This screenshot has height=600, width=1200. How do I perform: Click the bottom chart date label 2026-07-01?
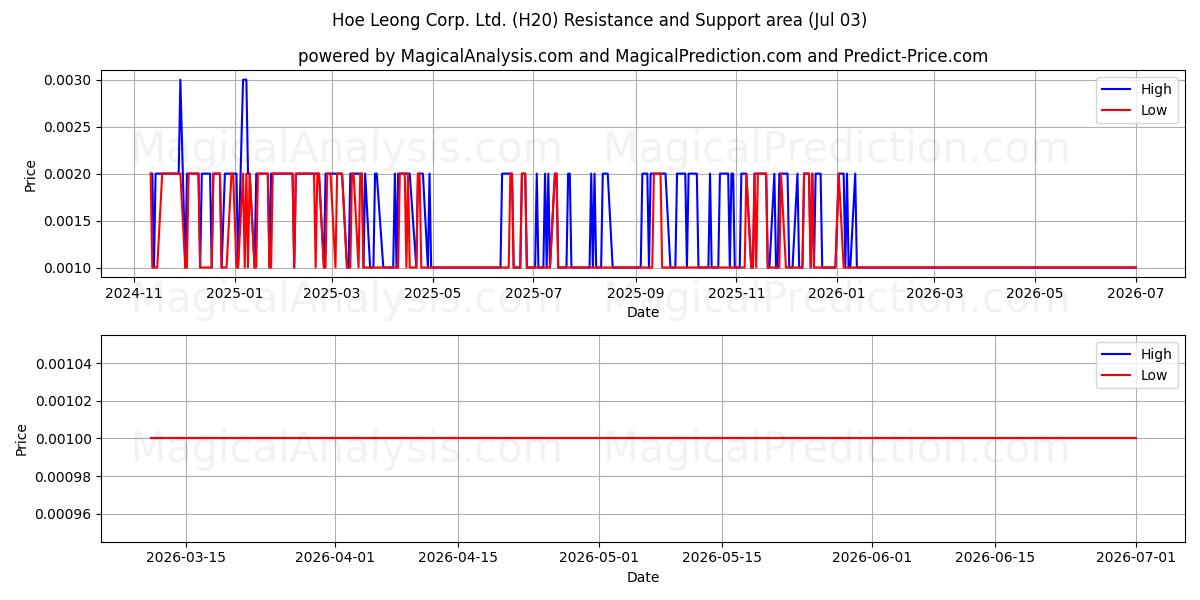[x=1136, y=557]
